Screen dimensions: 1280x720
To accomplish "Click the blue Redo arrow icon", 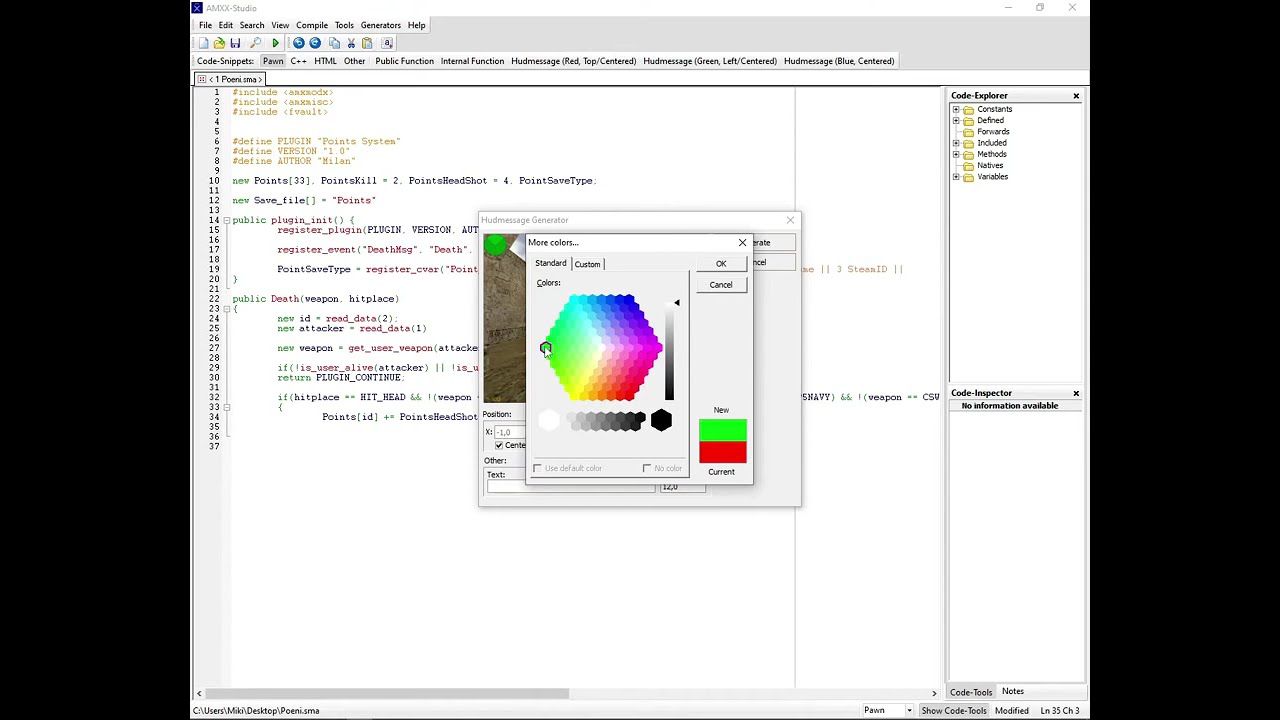I will [x=315, y=43].
